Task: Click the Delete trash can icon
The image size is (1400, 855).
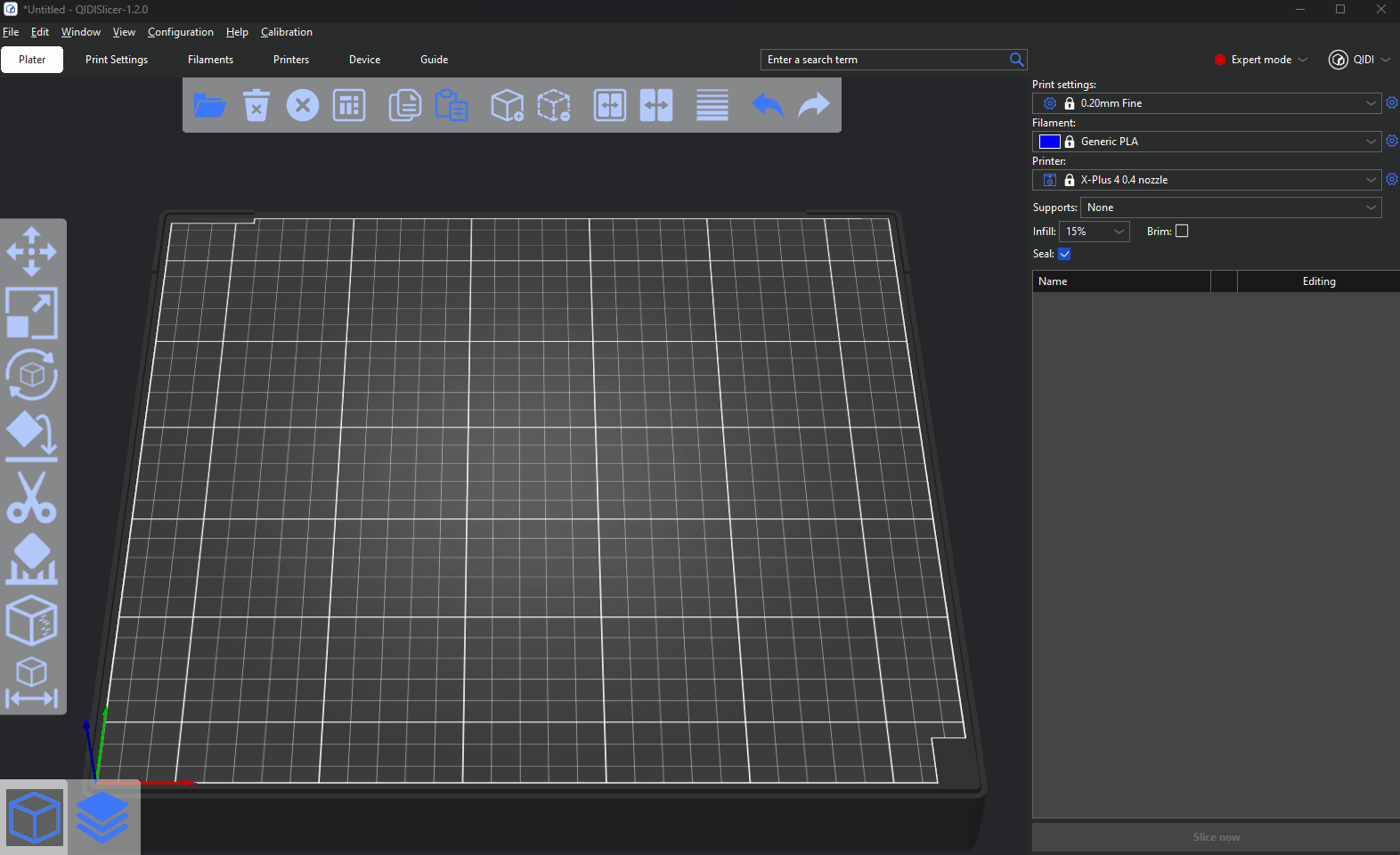Action: click(x=256, y=105)
